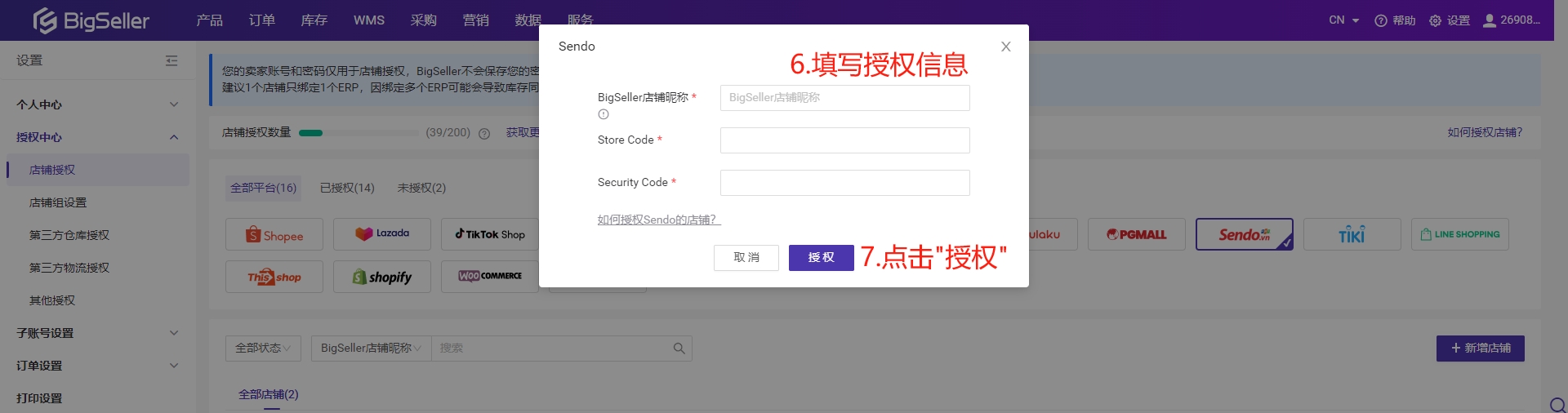This screenshot has width=1568, height=413.
Task: Select the TikTok Shop platform card
Action: (x=490, y=235)
